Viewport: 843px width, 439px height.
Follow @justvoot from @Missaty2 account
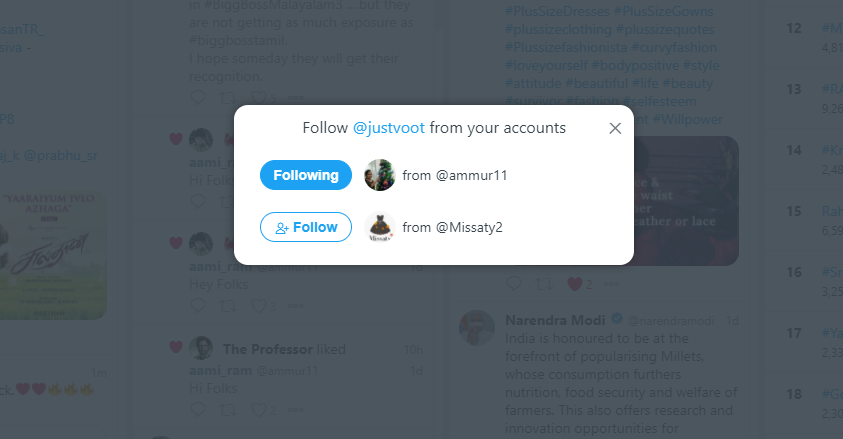[306, 227]
